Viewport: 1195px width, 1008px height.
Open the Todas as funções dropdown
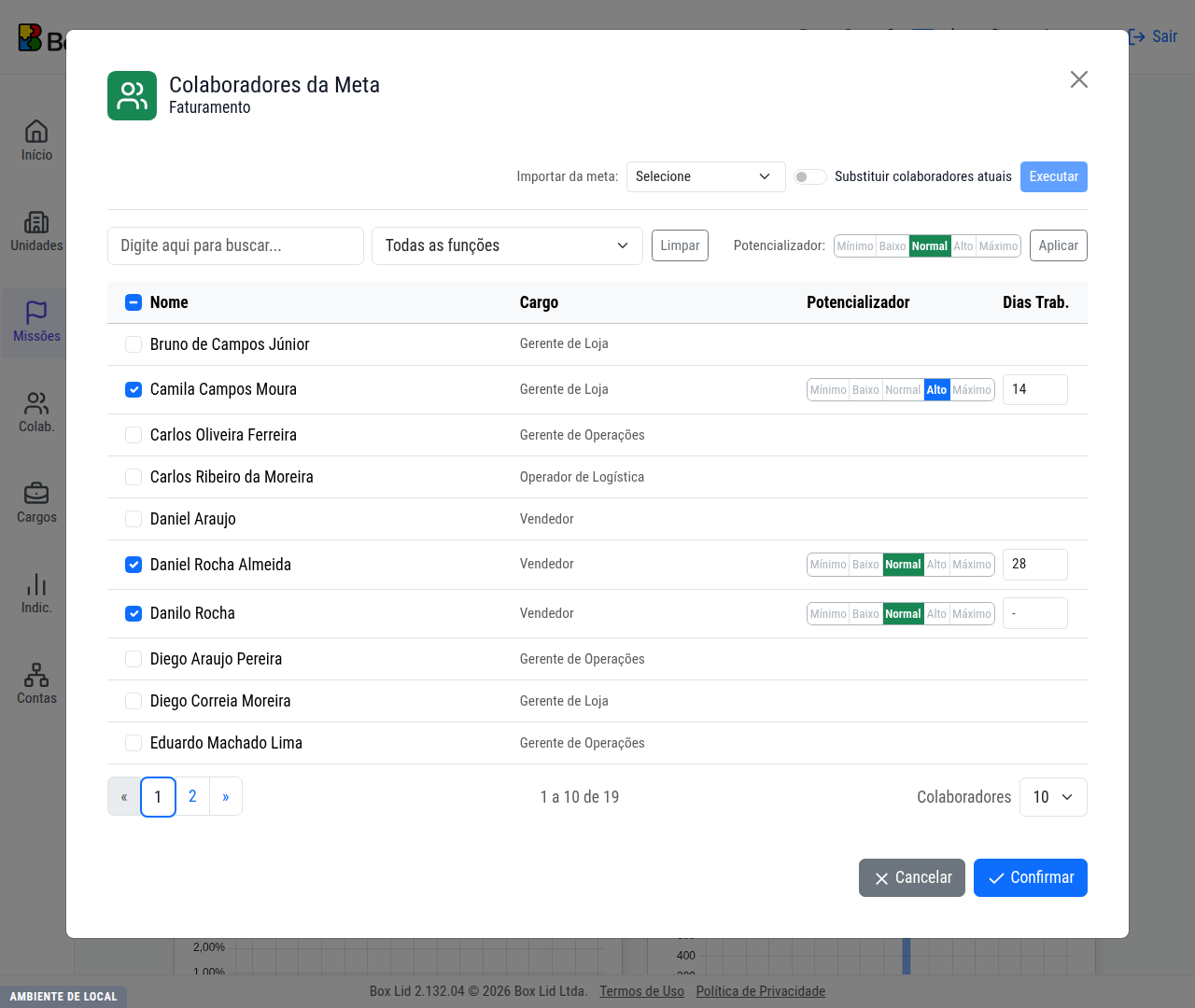point(507,245)
